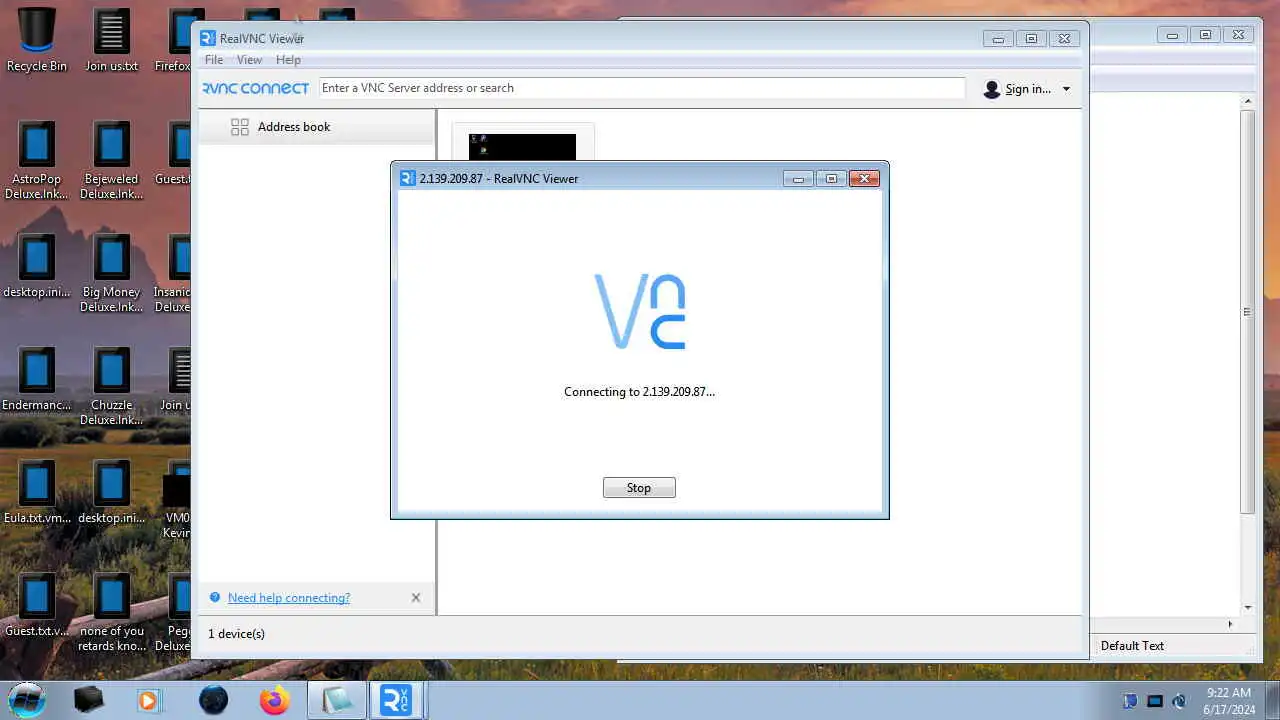
Task: Select the AstroPop Deluxe shortcut icon
Action: (x=37, y=160)
